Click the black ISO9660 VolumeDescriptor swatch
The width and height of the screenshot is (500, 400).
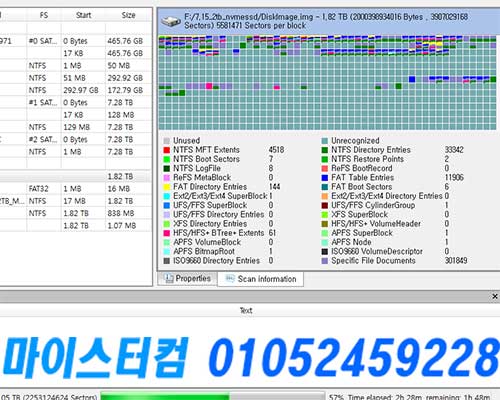pyautogui.click(x=325, y=251)
